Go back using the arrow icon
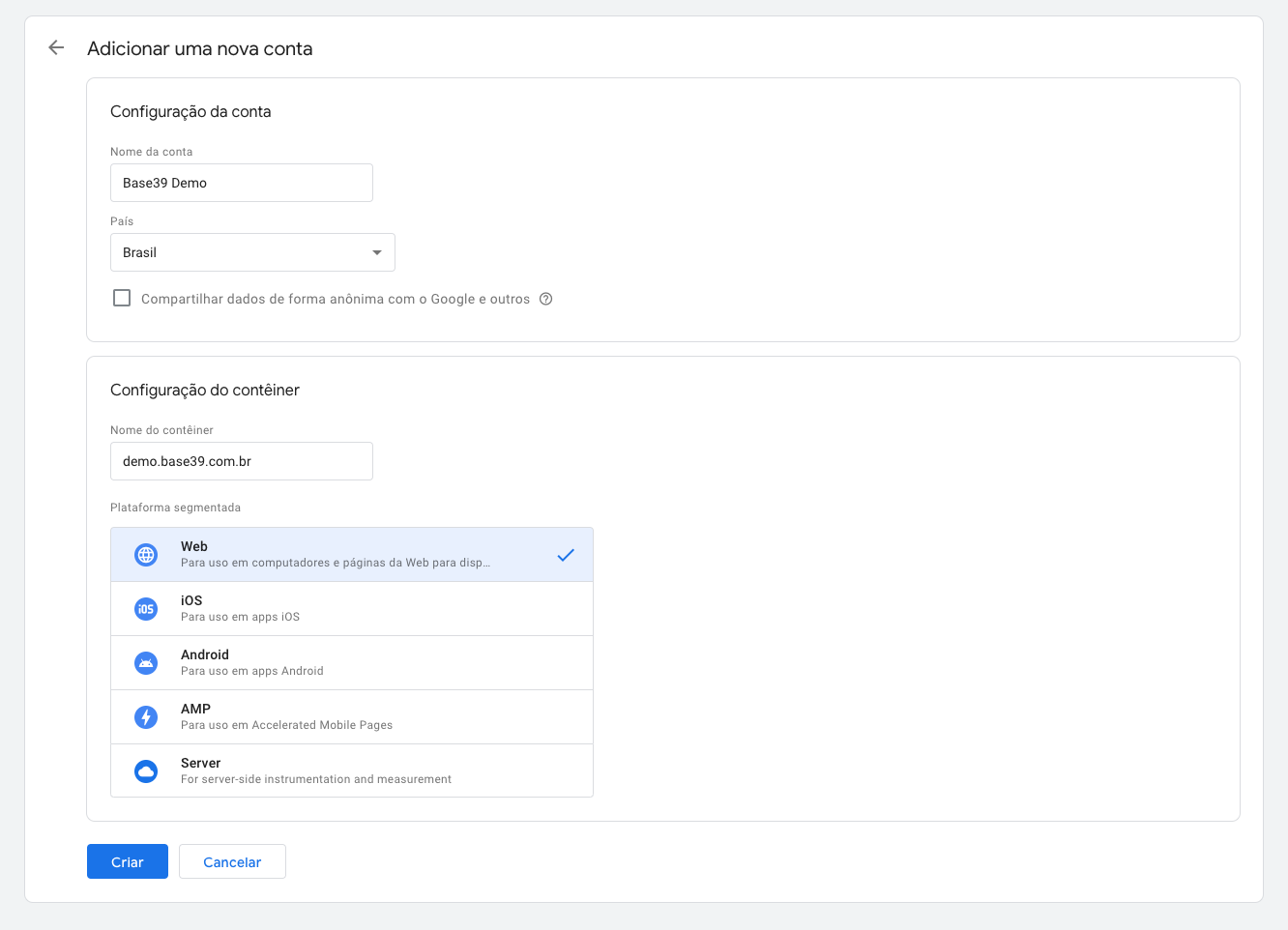 [x=56, y=47]
